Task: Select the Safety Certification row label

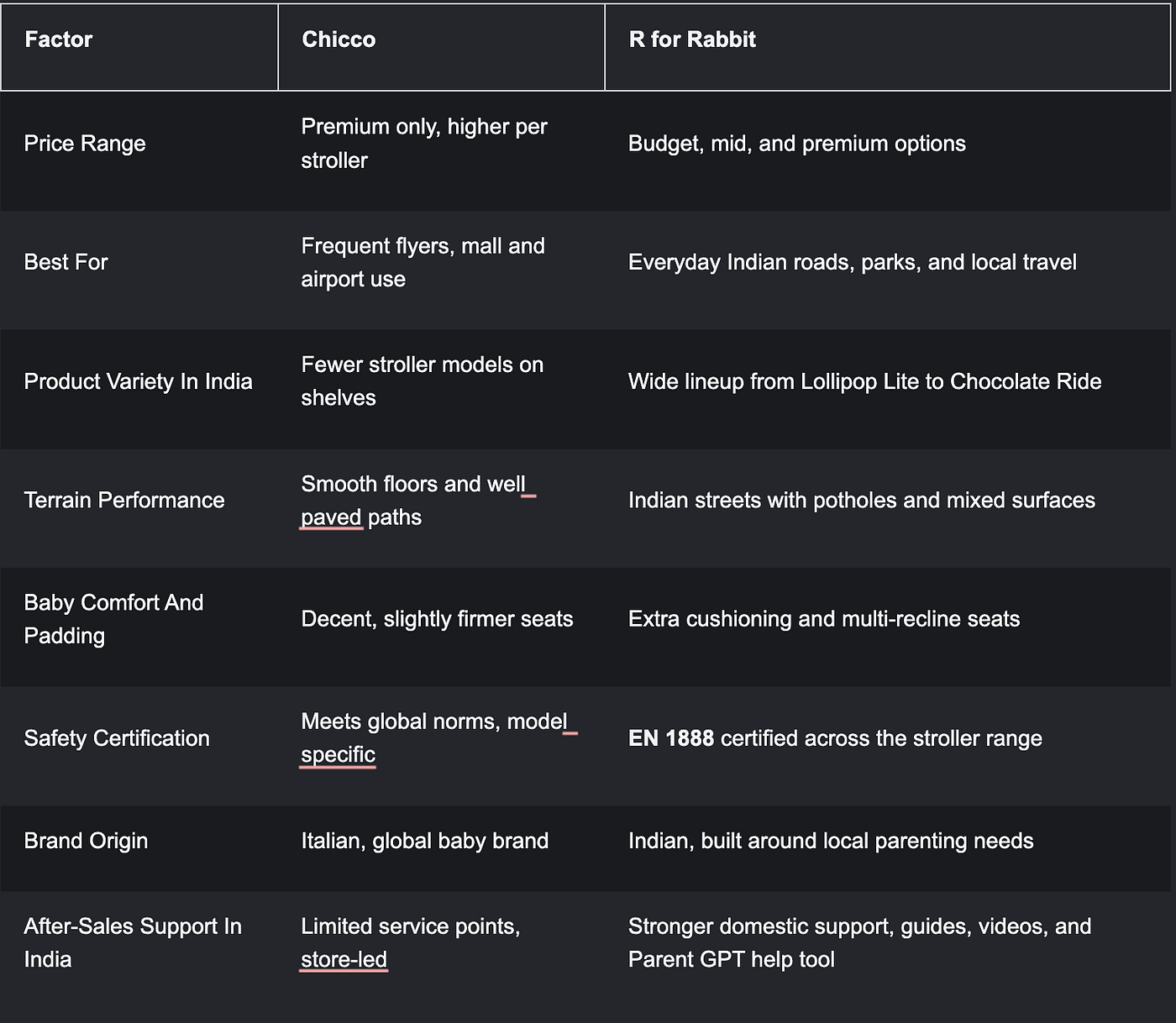Action: (117, 738)
